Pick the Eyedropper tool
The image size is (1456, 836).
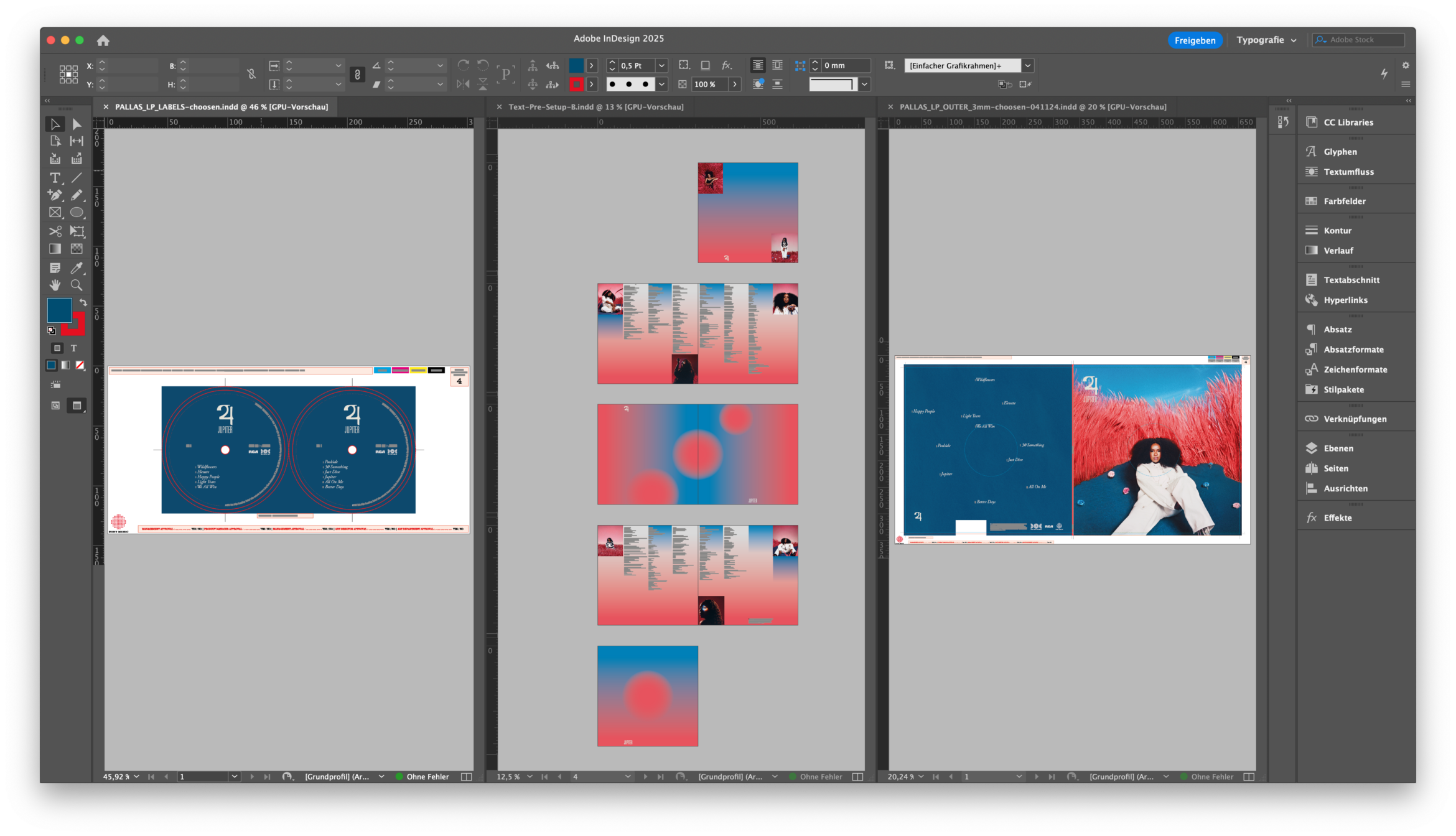[x=77, y=268]
